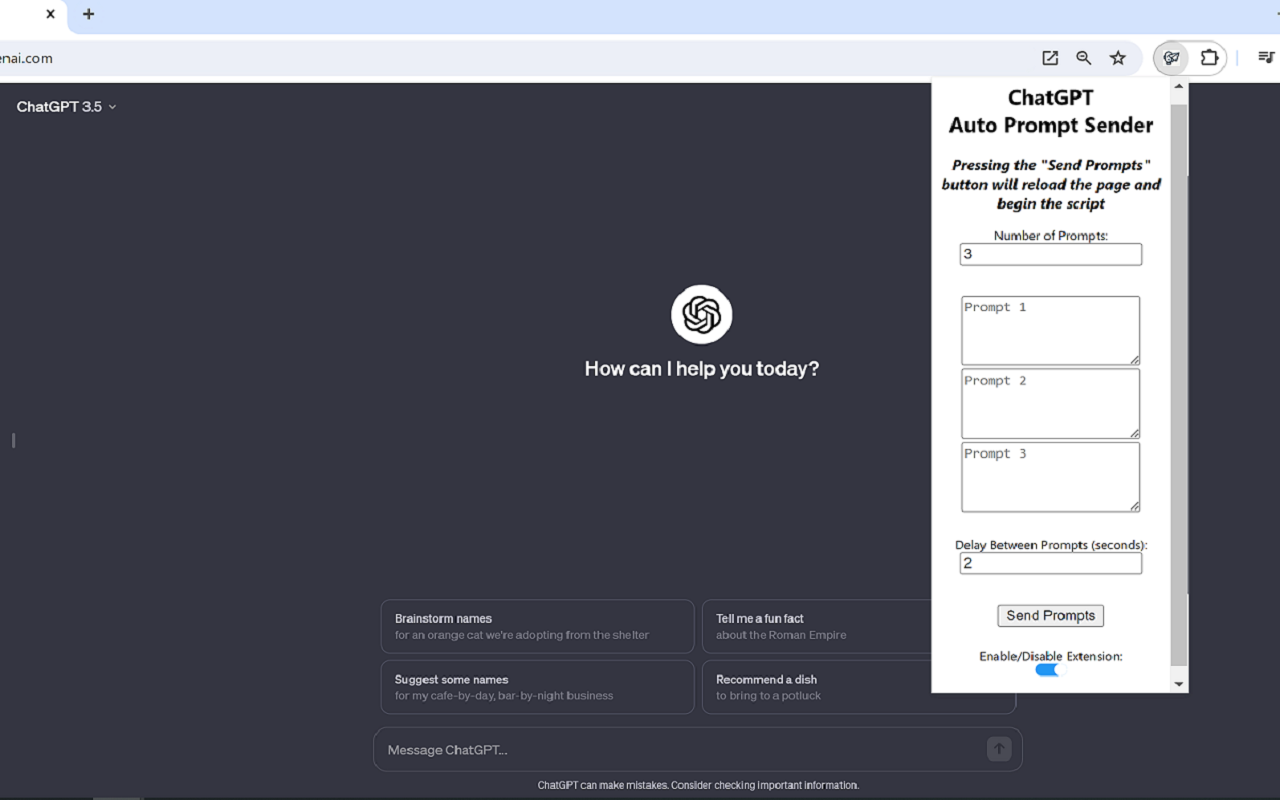
Task: Toggle the Enable/Disable Extension switch
Action: click(x=1047, y=670)
